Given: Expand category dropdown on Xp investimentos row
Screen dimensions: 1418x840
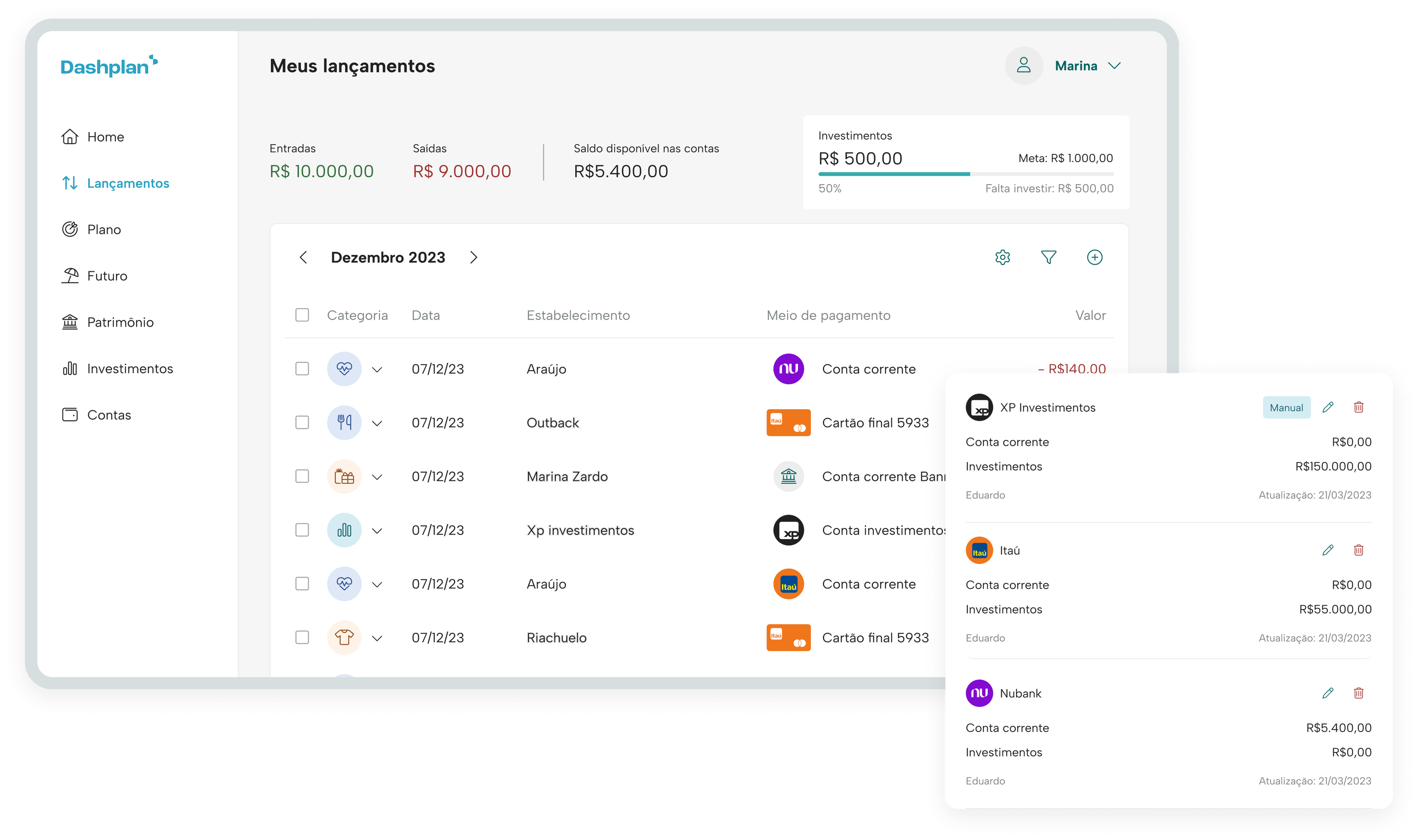Looking at the screenshot, I should coord(377,531).
